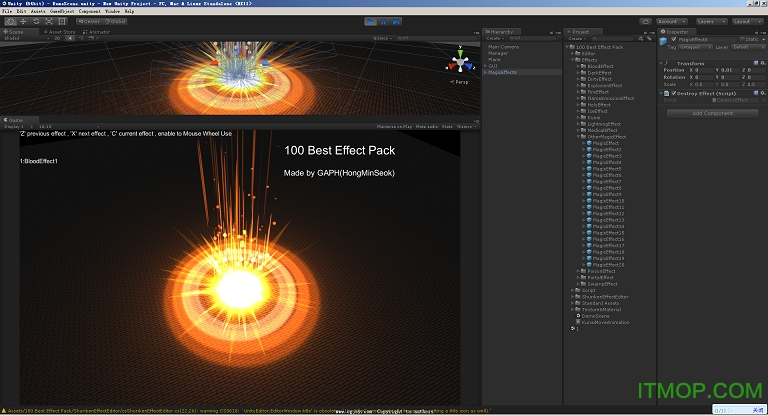
Task: Click the Step frame button
Action: click(396, 22)
